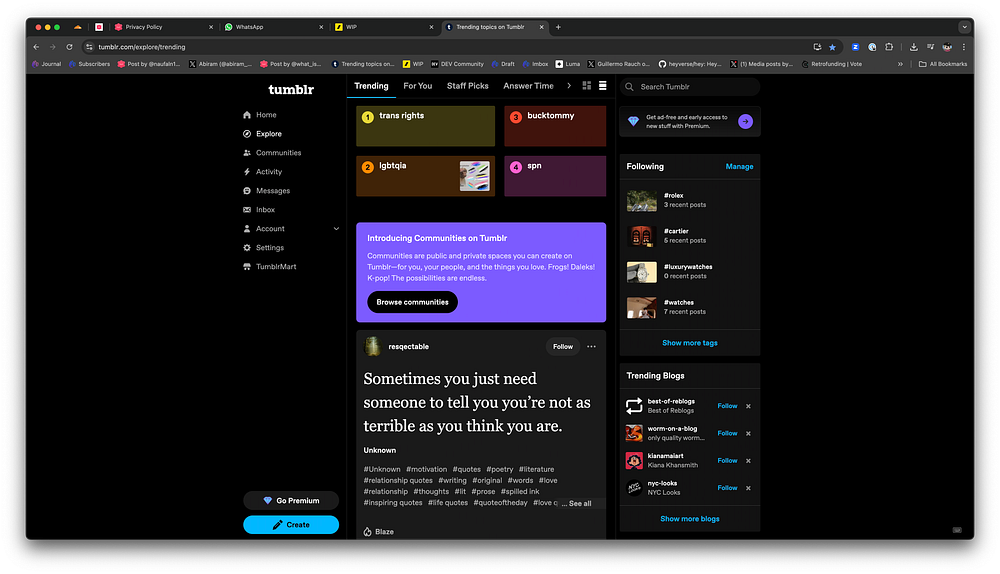Open the browser extensions puzzle icon
The height and width of the screenshot is (574, 1000).
(889, 47)
